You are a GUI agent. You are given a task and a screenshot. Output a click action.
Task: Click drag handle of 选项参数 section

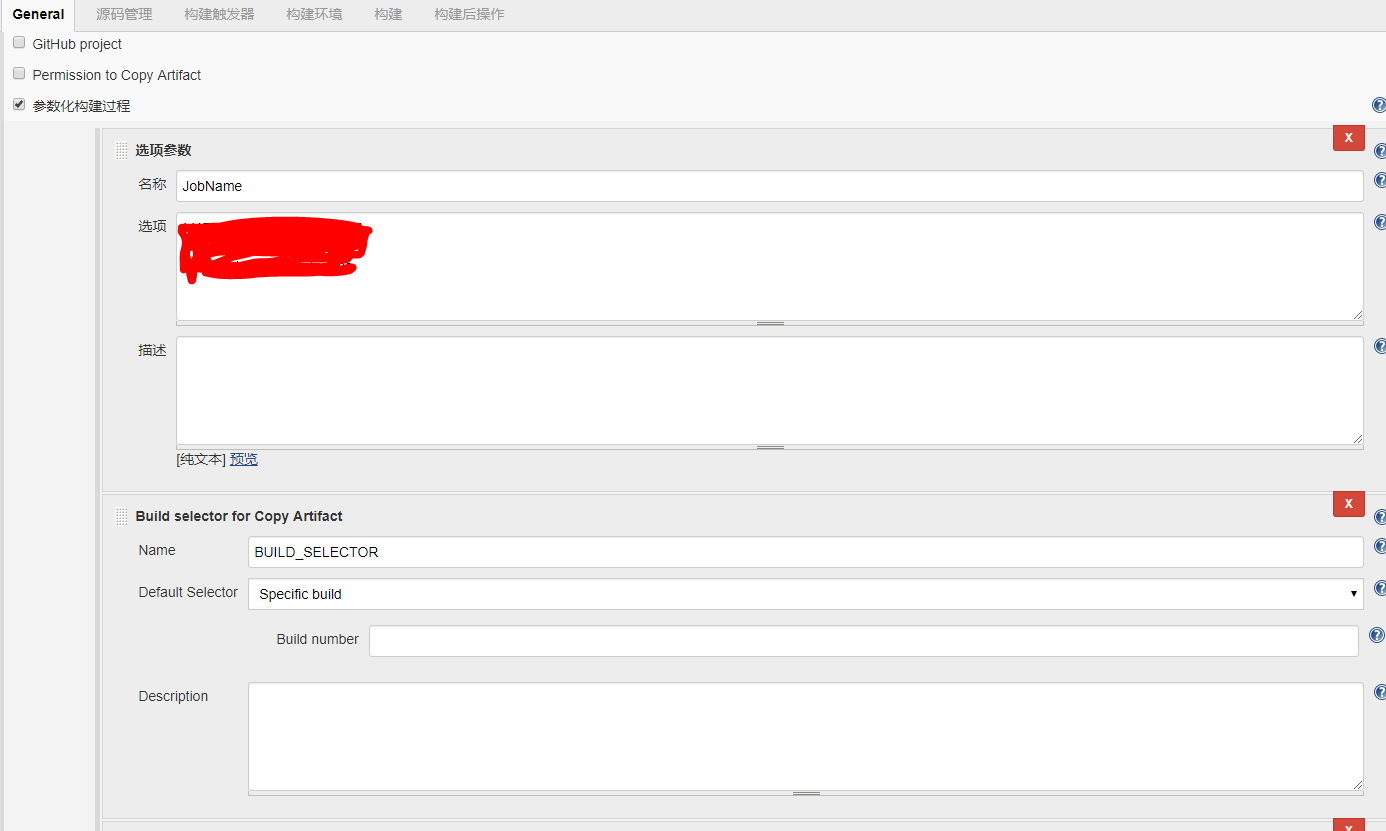[121, 151]
